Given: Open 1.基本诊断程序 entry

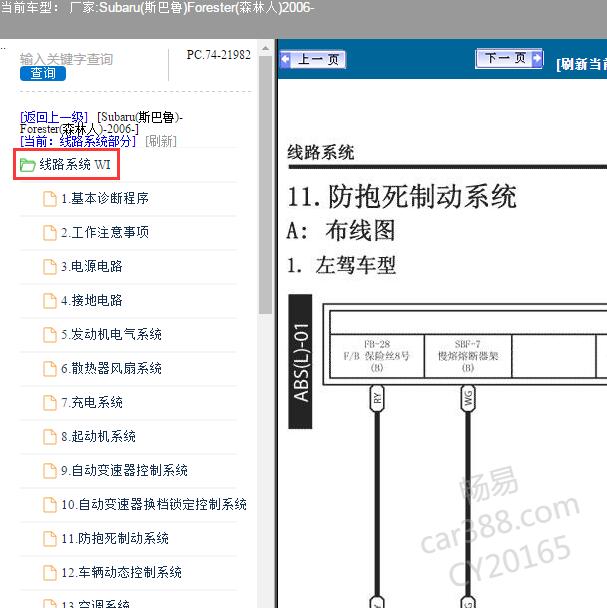Looking at the screenshot, I should point(105,199).
